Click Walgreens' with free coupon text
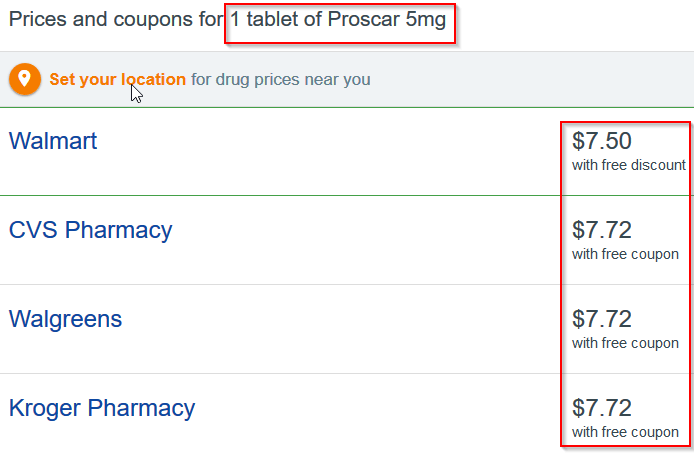The width and height of the screenshot is (694, 456). coord(625,344)
